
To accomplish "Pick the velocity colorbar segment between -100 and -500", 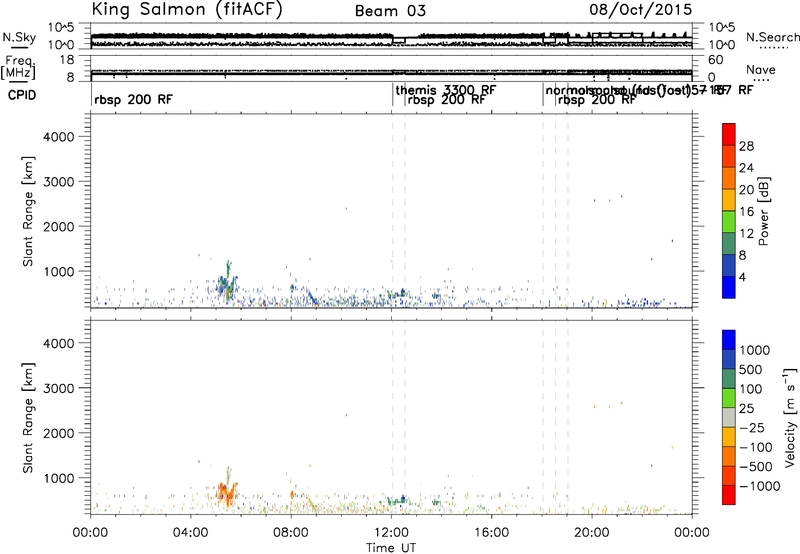I will click(x=729, y=457).
